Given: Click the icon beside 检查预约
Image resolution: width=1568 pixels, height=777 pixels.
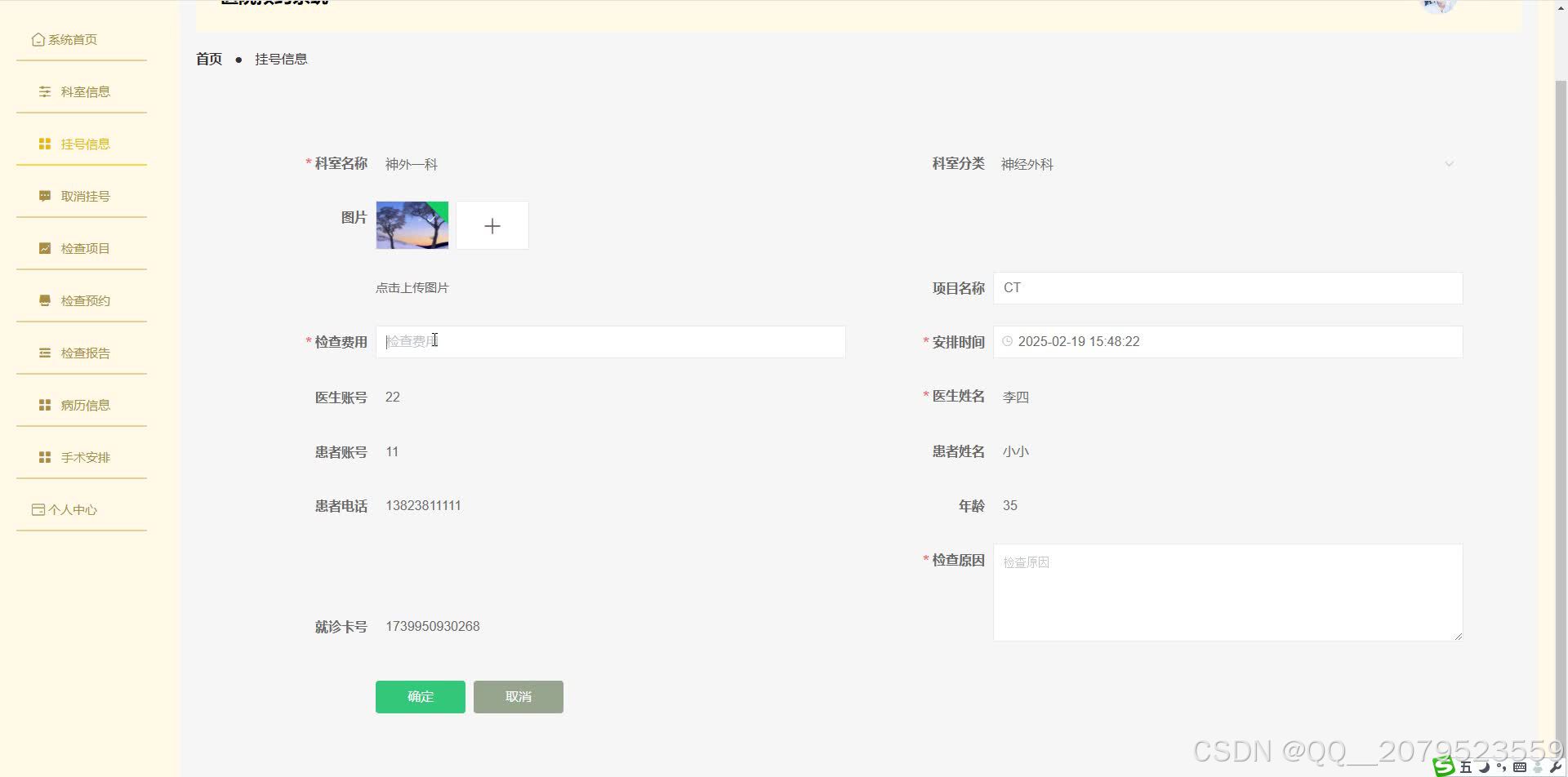Looking at the screenshot, I should point(45,300).
